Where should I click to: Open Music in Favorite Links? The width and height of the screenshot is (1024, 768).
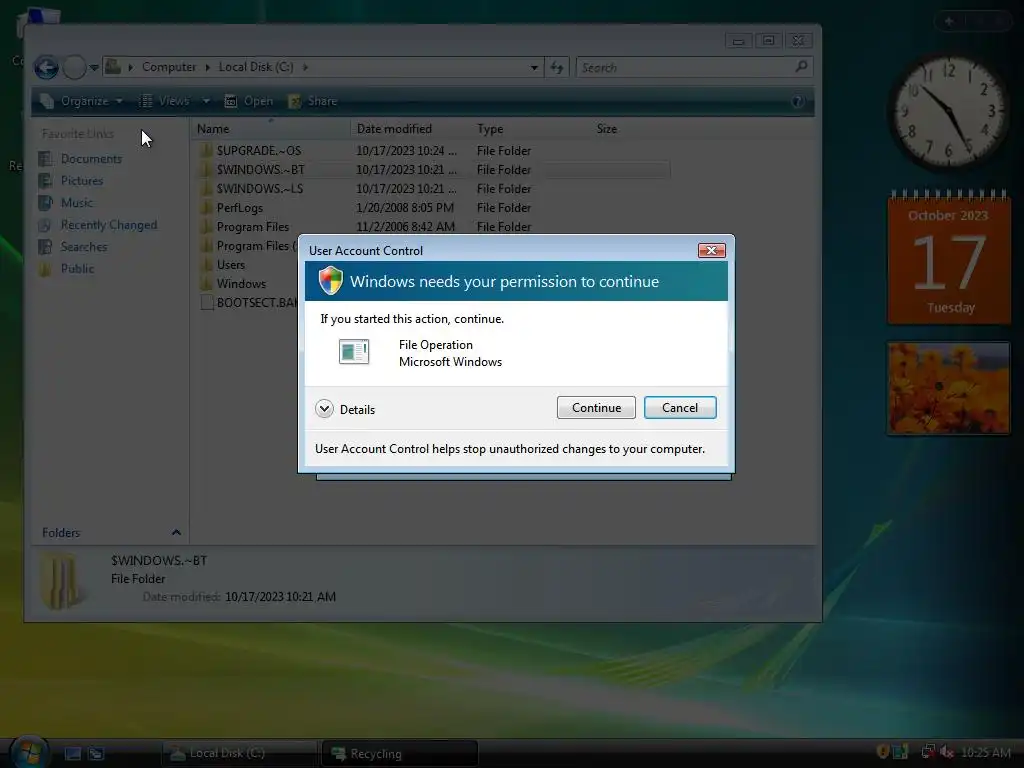(66, 202)
